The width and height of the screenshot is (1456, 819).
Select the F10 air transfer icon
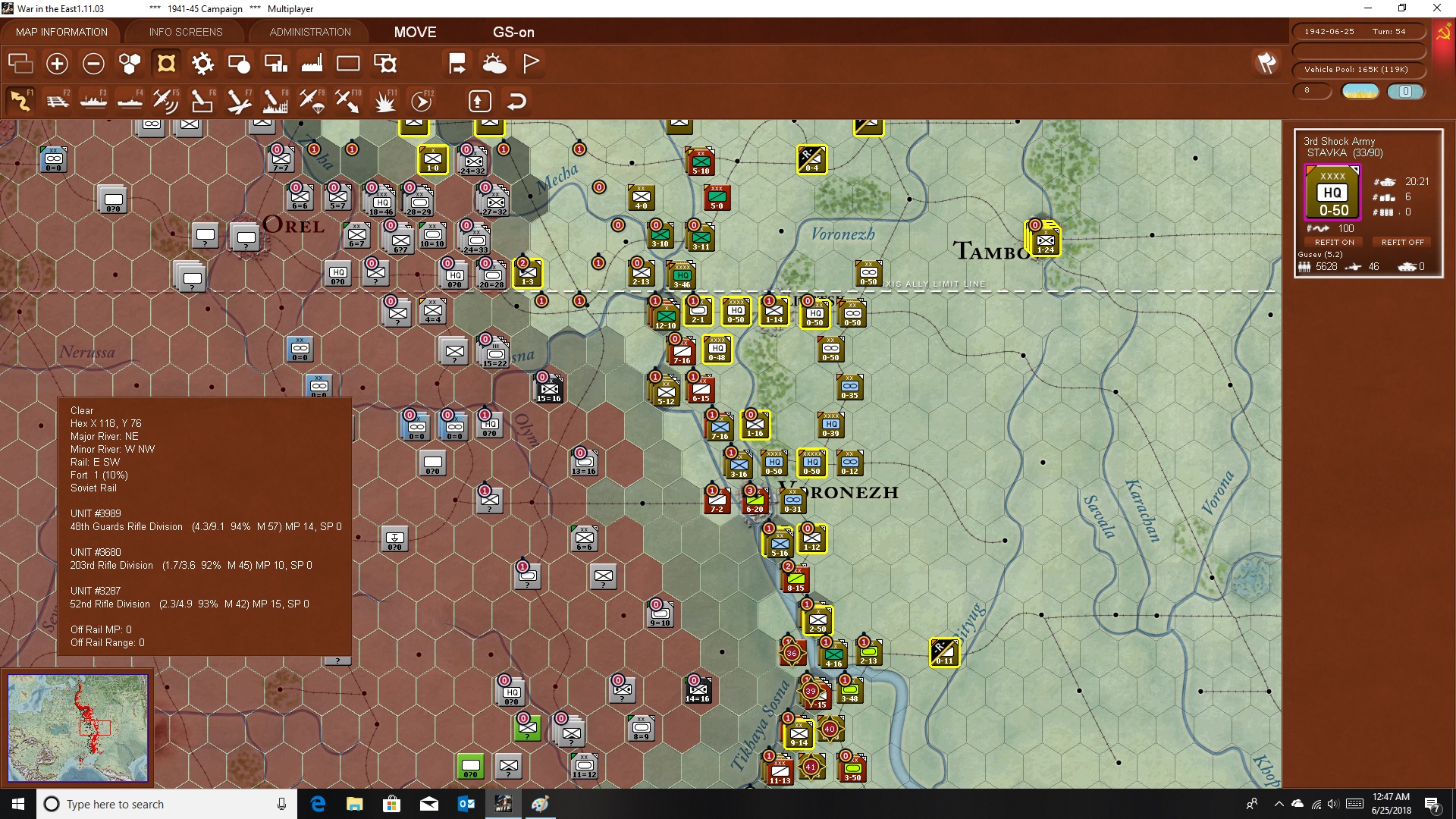348,100
